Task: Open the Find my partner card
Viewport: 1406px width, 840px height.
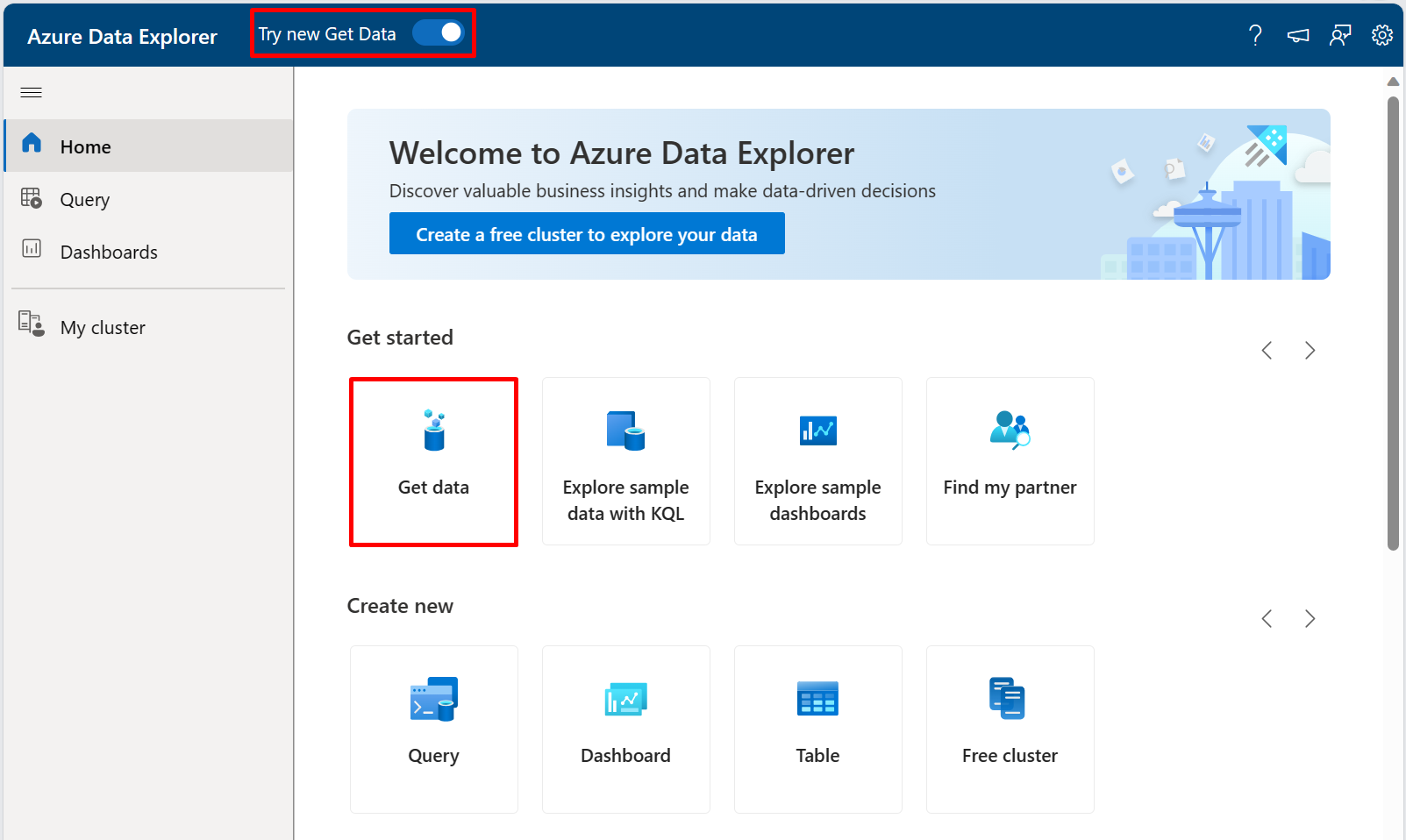Action: pos(1010,461)
